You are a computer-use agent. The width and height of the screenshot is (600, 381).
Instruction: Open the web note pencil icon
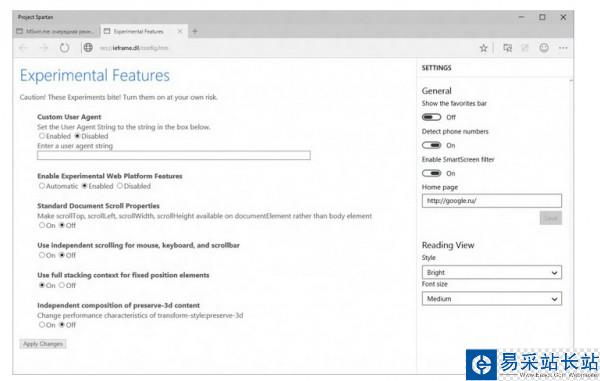525,48
